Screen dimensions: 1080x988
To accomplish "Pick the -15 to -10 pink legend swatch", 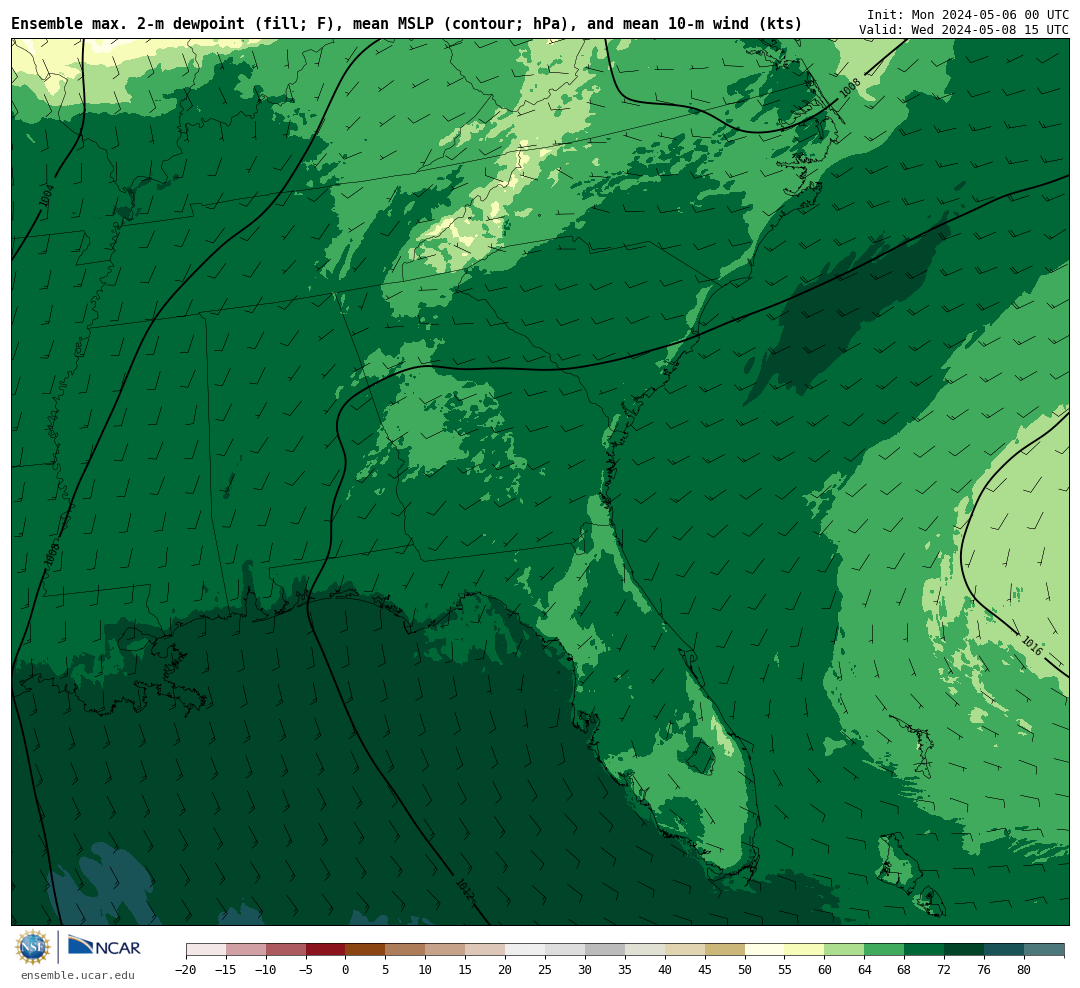I will tap(246, 950).
